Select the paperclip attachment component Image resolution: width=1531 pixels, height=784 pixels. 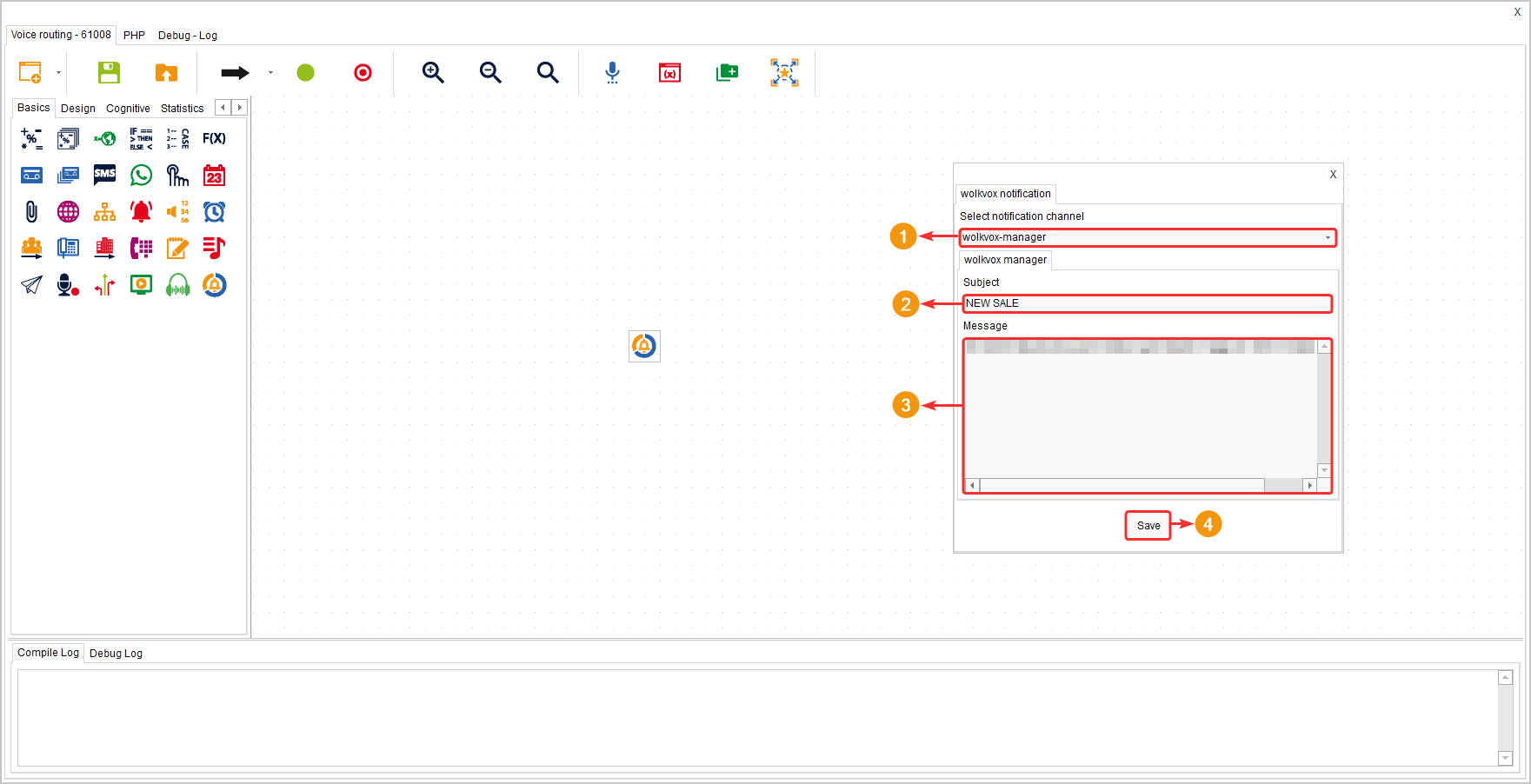click(x=31, y=211)
